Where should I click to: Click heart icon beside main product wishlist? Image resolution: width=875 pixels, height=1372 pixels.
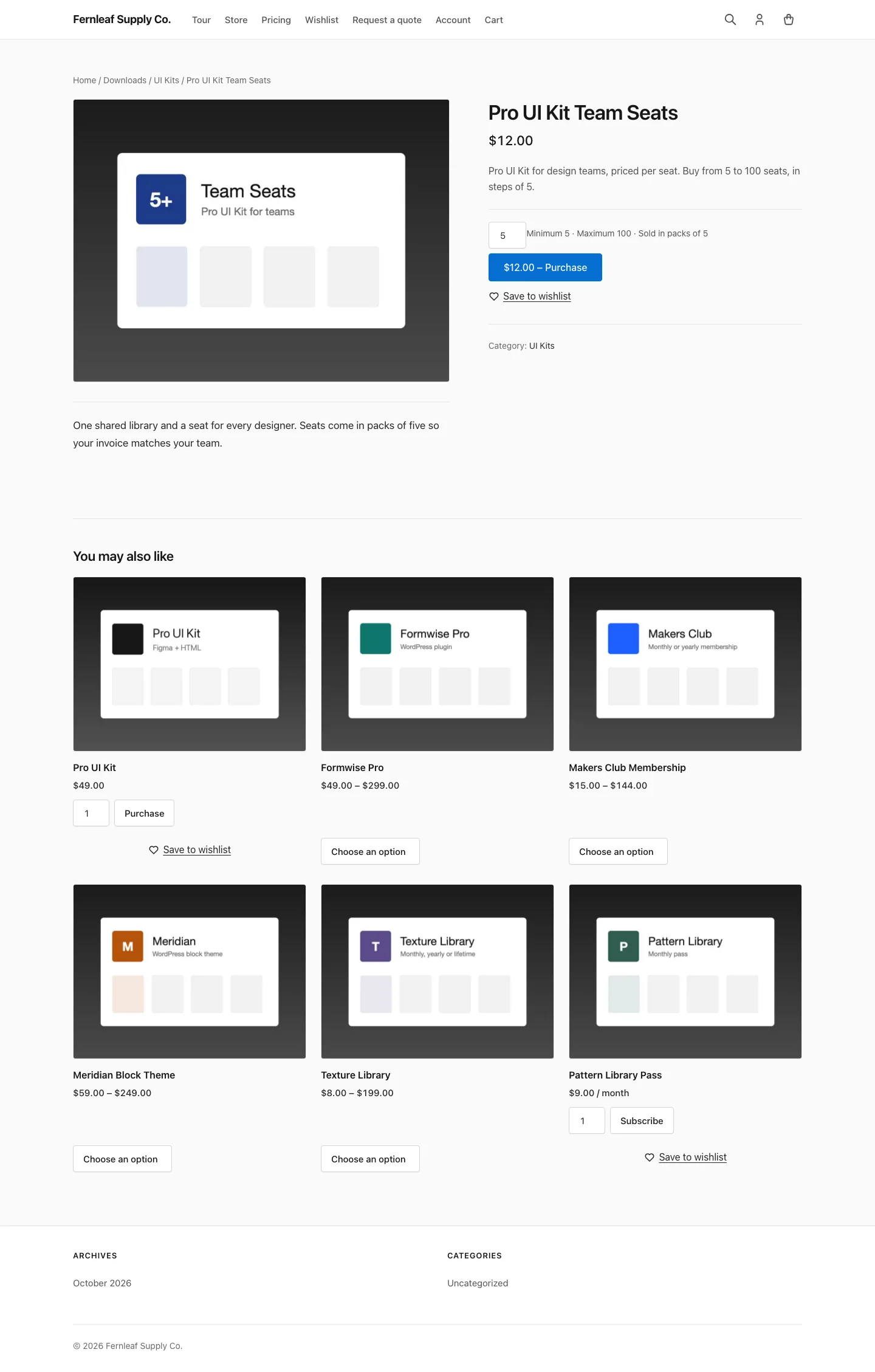coord(494,297)
